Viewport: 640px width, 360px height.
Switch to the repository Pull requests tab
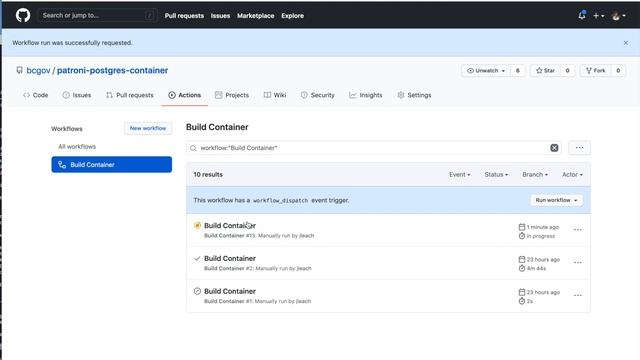130,95
